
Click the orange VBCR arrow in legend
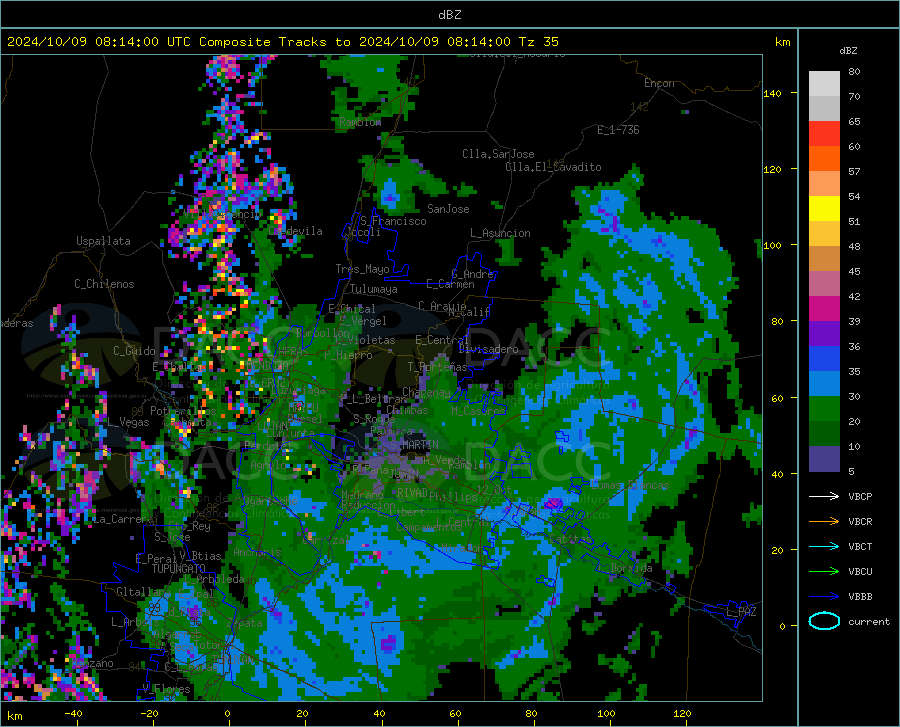tap(824, 522)
